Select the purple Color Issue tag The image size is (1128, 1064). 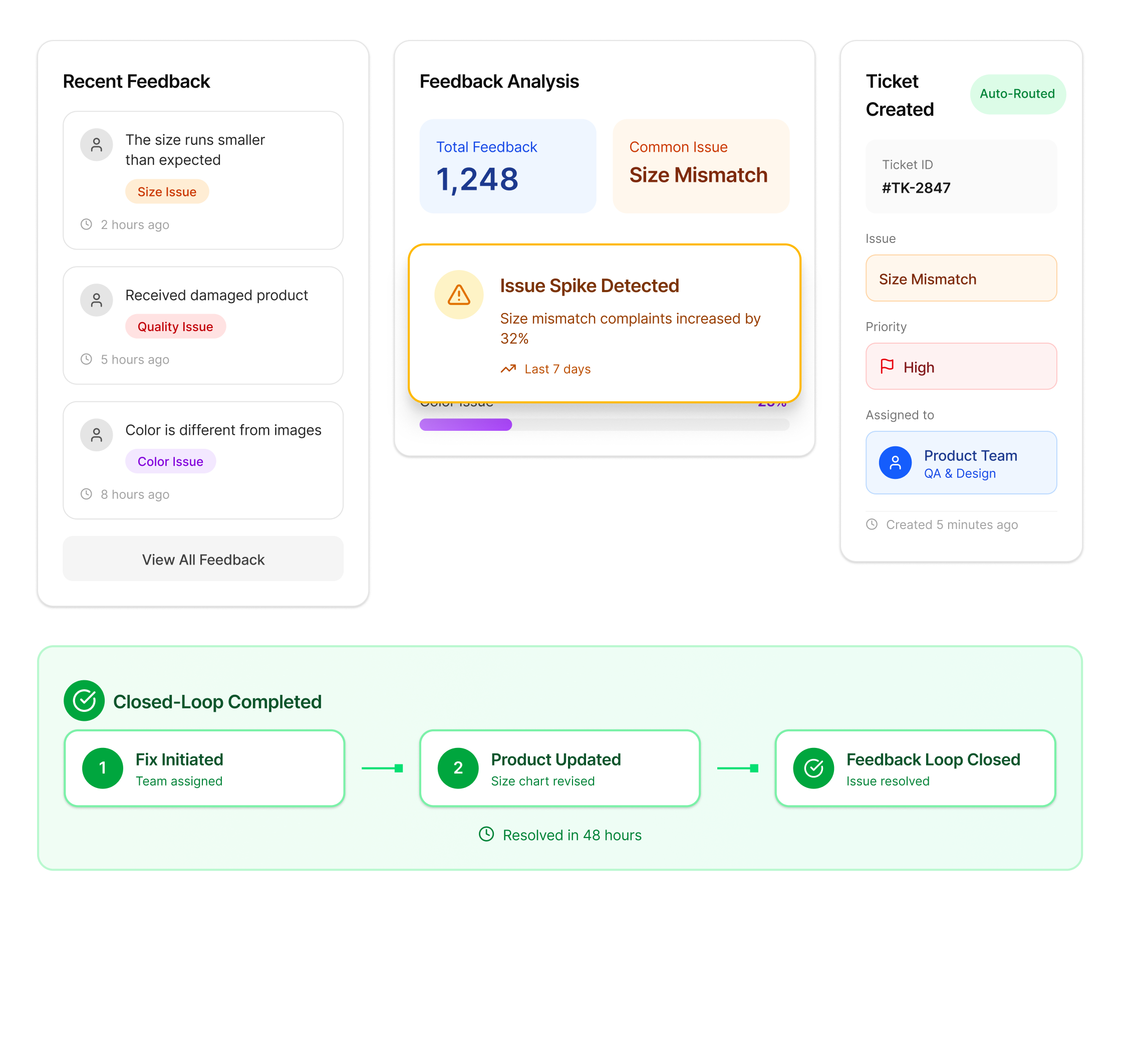[x=170, y=461]
